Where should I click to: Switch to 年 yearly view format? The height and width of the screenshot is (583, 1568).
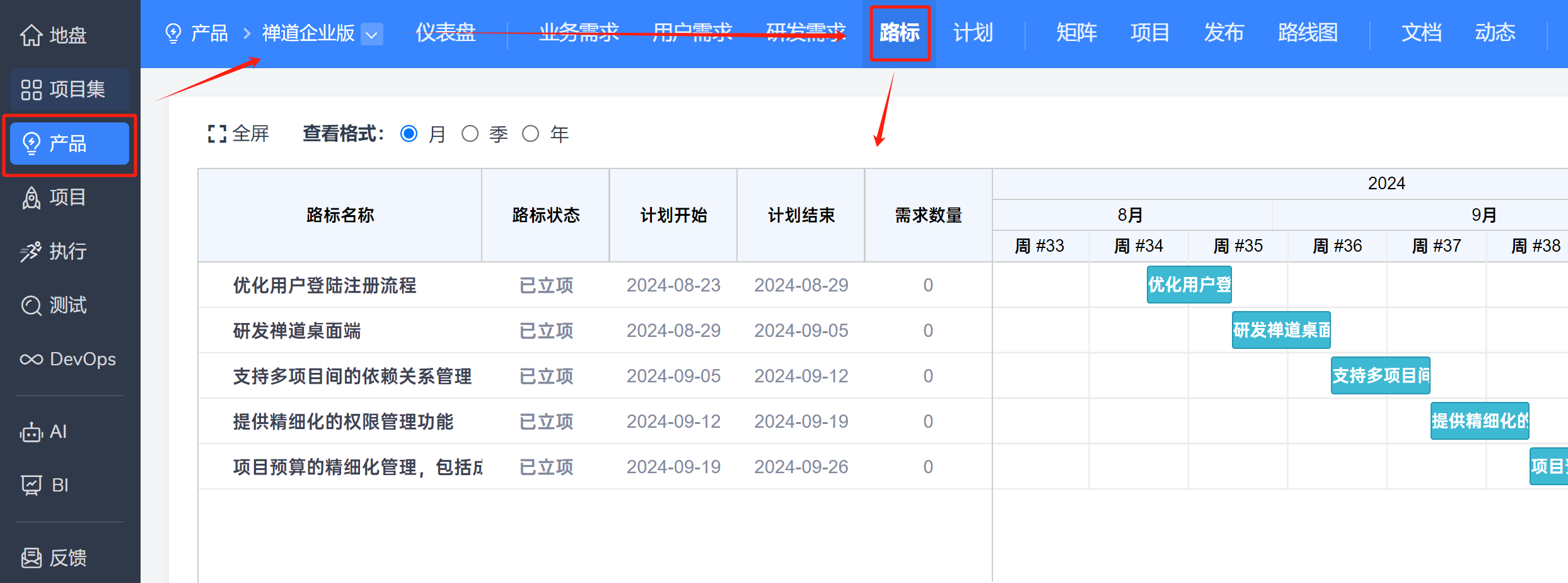(530, 133)
